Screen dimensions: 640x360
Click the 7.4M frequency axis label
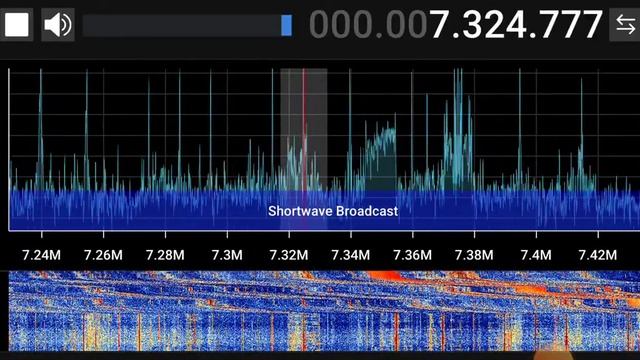(536, 255)
